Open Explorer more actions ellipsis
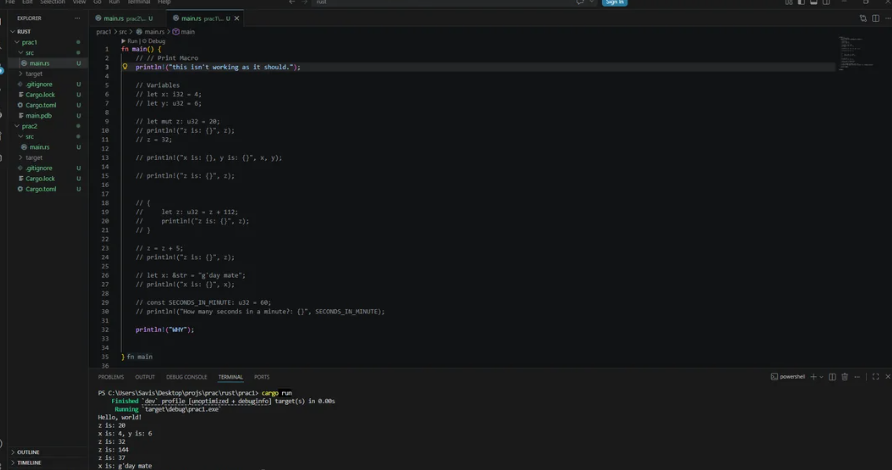Screen dimensions: 892x470 pyautogui.click(x=77, y=18)
